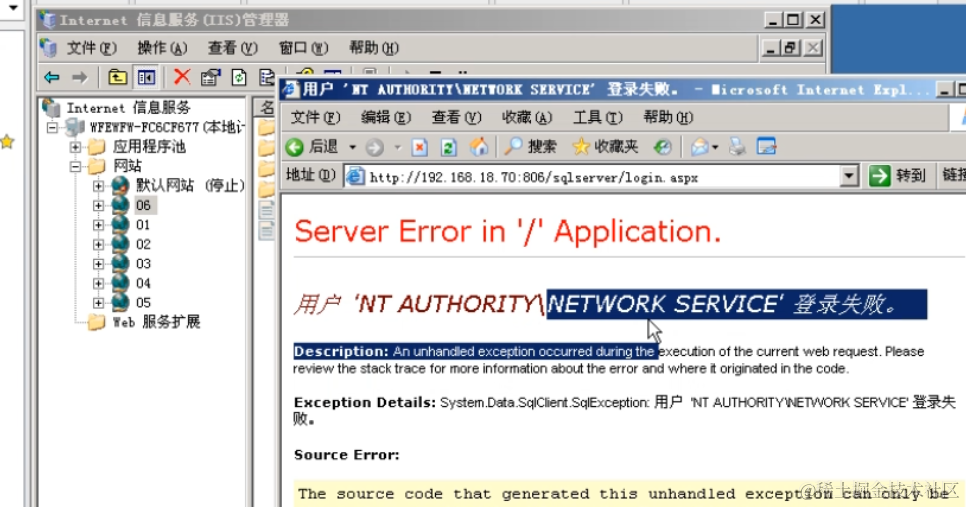Viewport: 966px width, 507px height.
Task: Click the forward arrow in IIS Manager toolbar
Action: (x=79, y=77)
